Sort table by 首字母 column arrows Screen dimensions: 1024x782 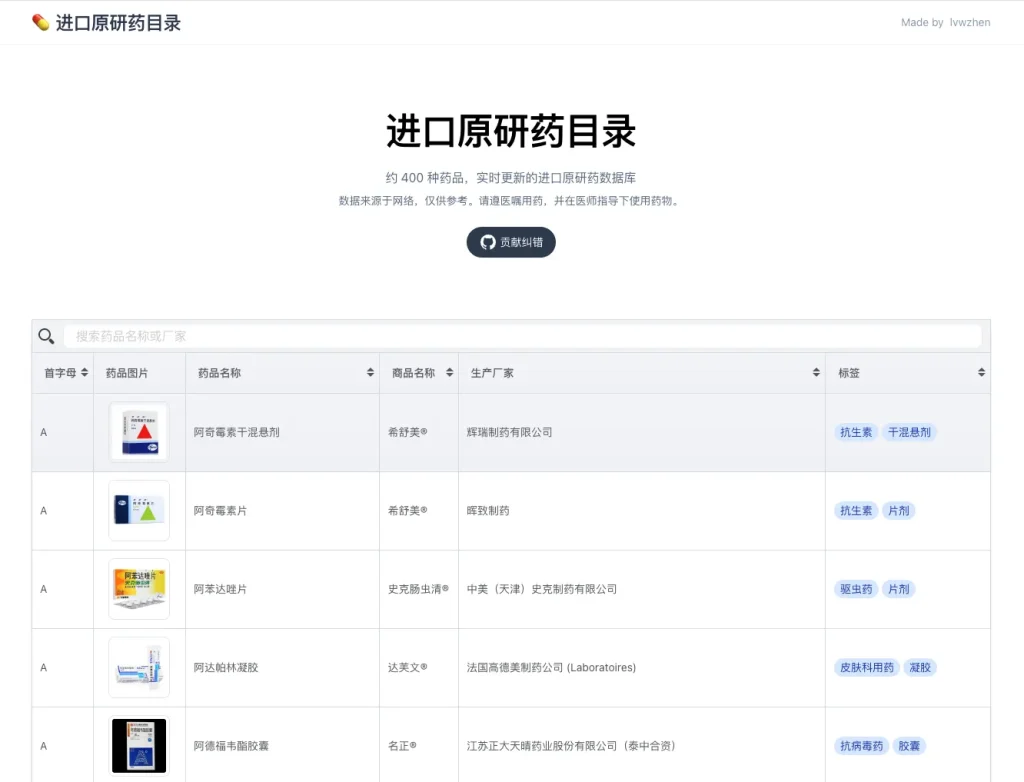(x=85, y=373)
